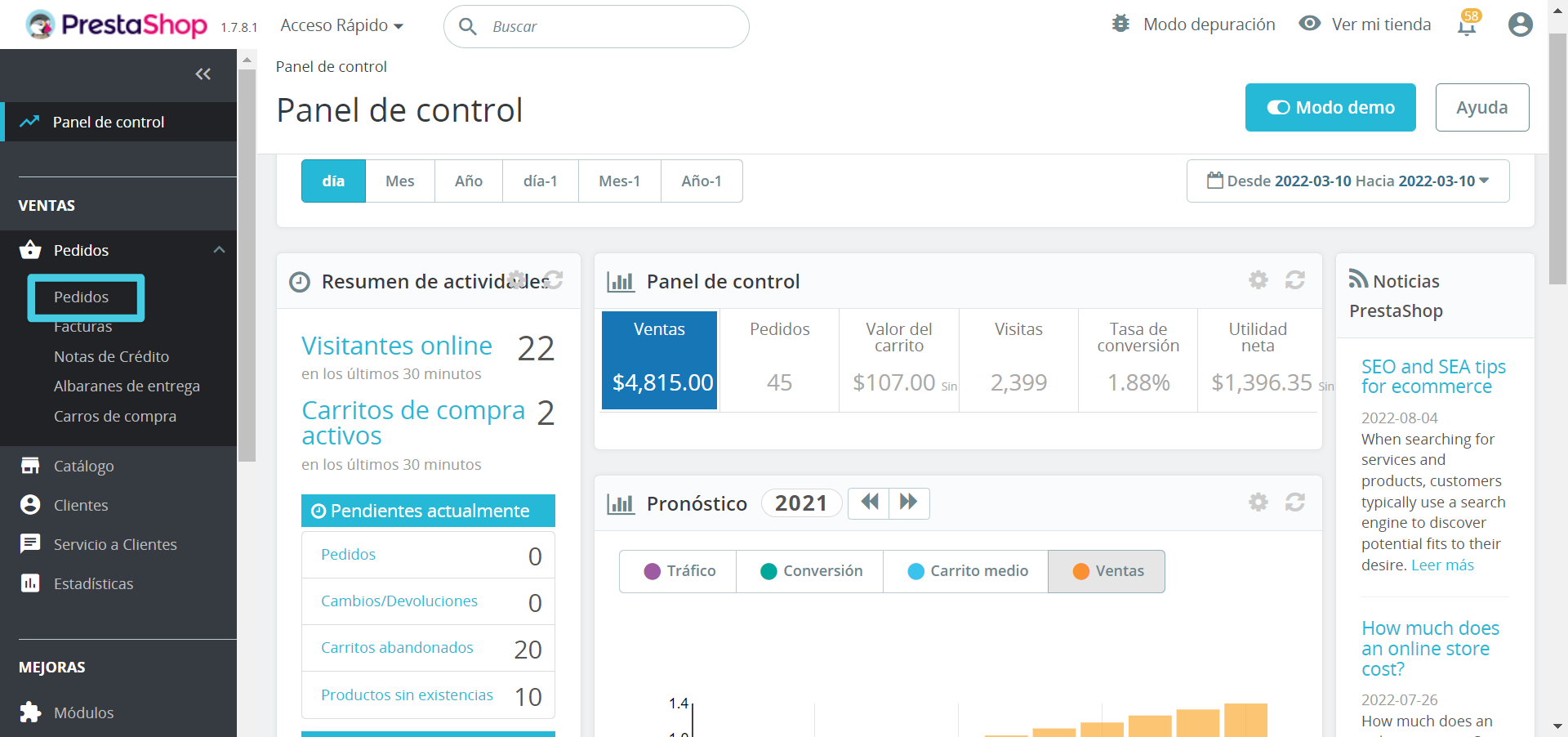This screenshot has height=737, width=1568.
Task: Click the eye icon for Ver mi tienda
Action: pos(1310,24)
